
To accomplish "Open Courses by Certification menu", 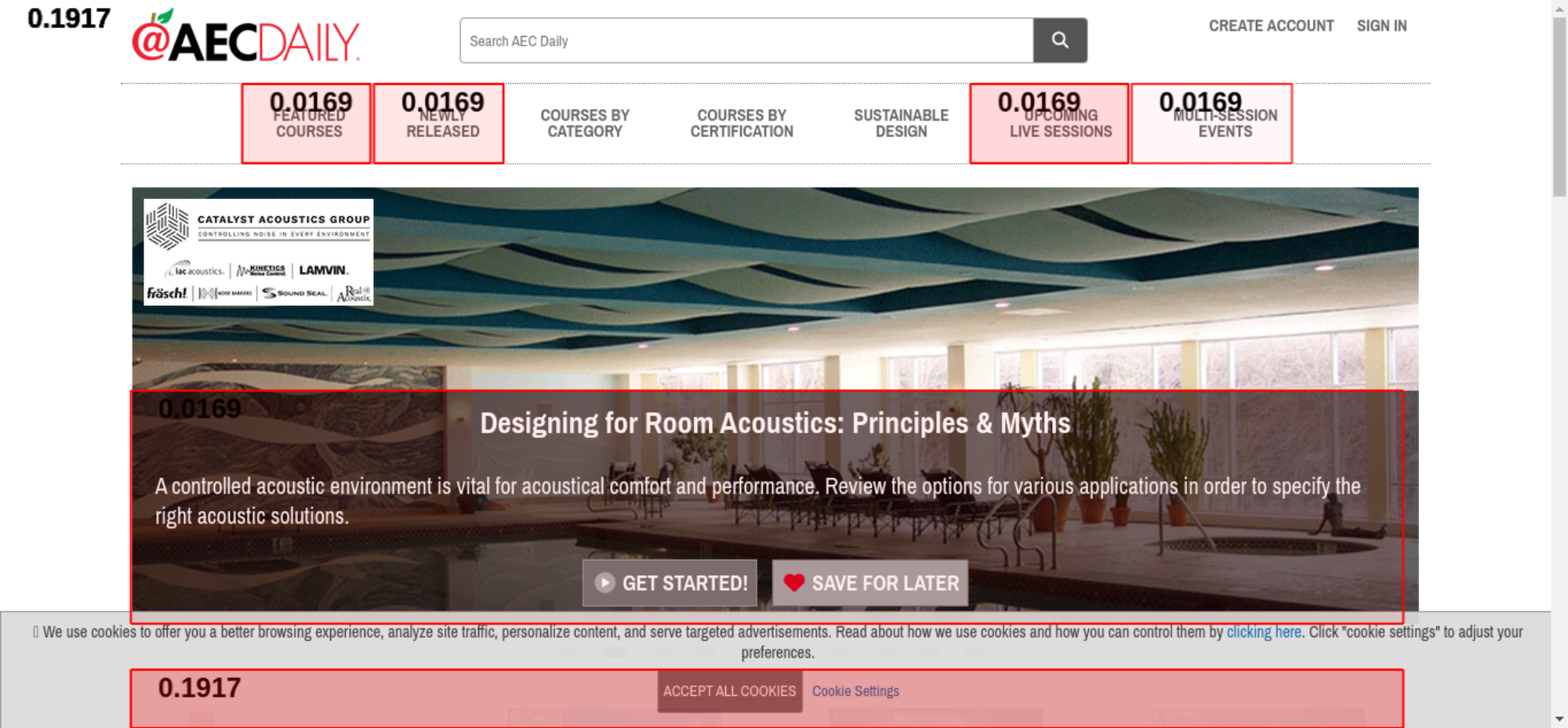I will pos(742,123).
